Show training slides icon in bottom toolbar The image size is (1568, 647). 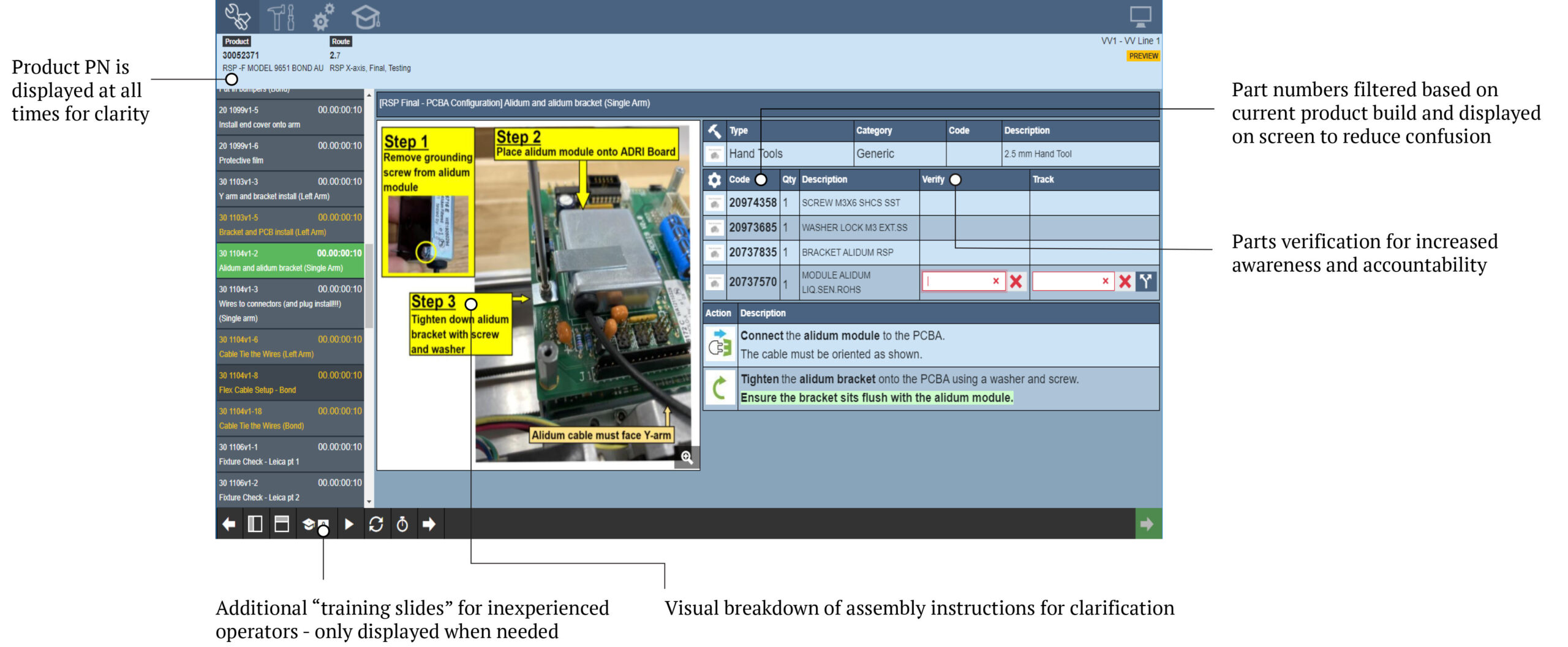(315, 525)
